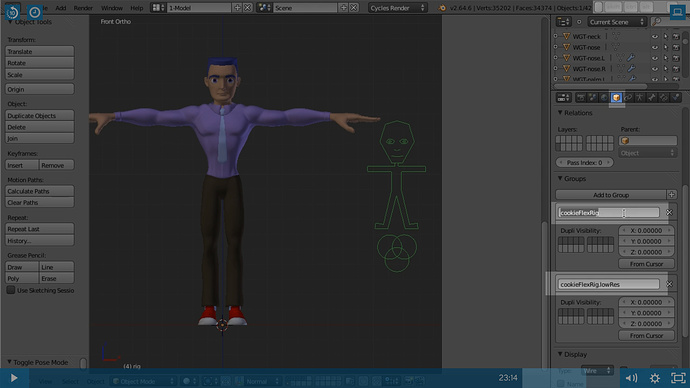Remove object from cookieFlexRig group
690x388 pixels.
669,212
